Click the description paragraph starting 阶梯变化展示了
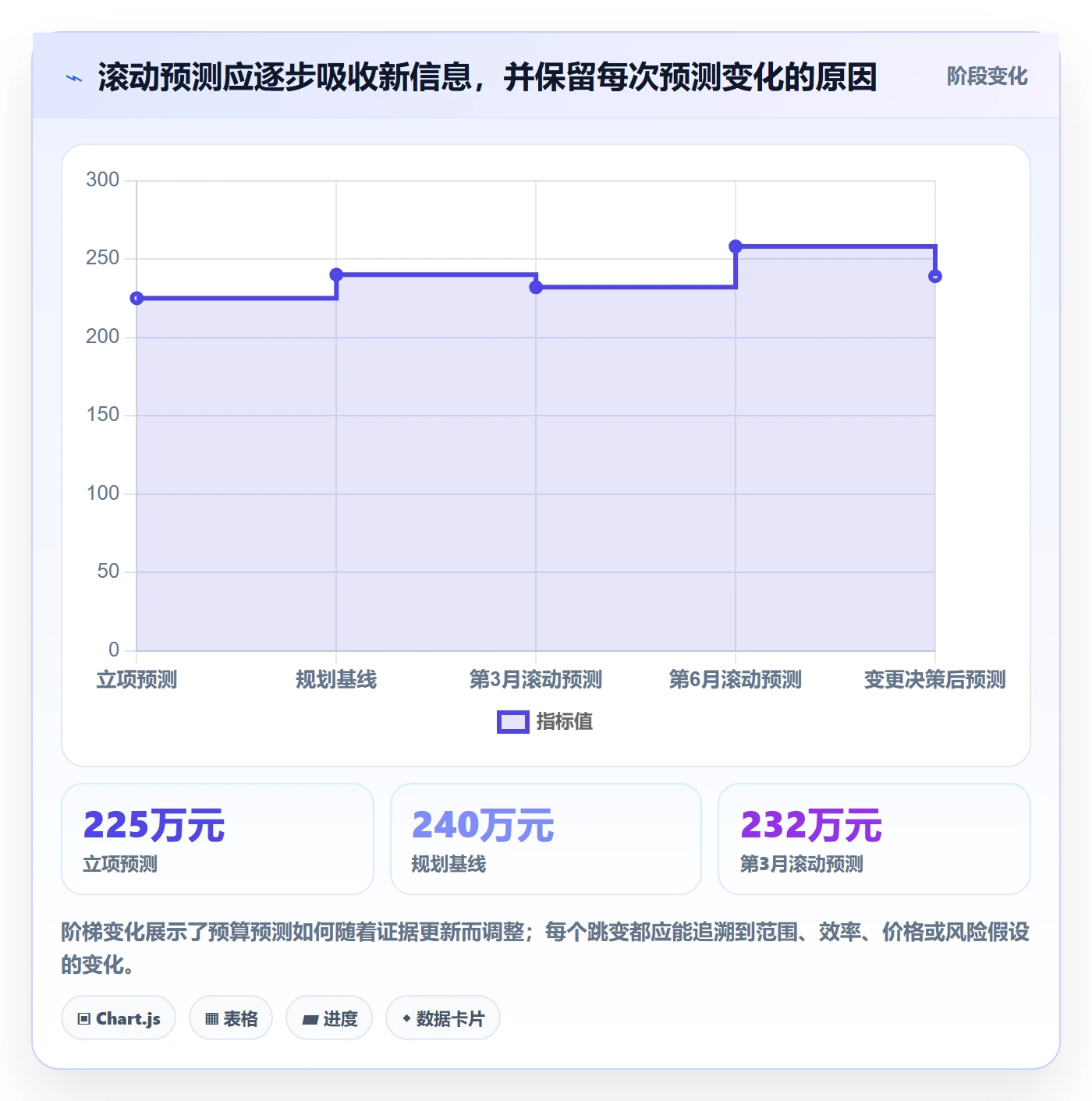Viewport: 1092px width, 1101px height. click(545, 948)
